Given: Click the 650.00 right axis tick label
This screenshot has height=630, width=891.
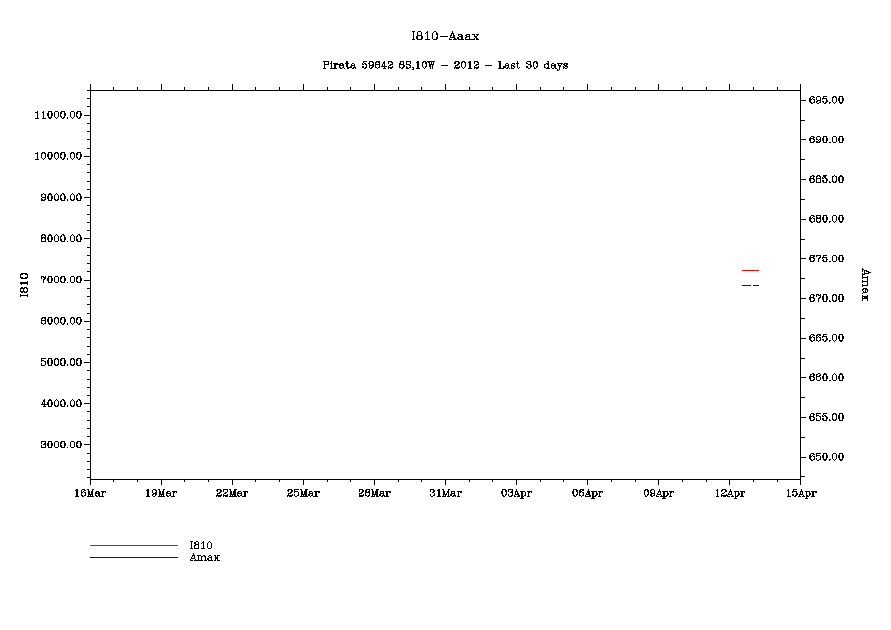Looking at the screenshot, I should (827, 458).
